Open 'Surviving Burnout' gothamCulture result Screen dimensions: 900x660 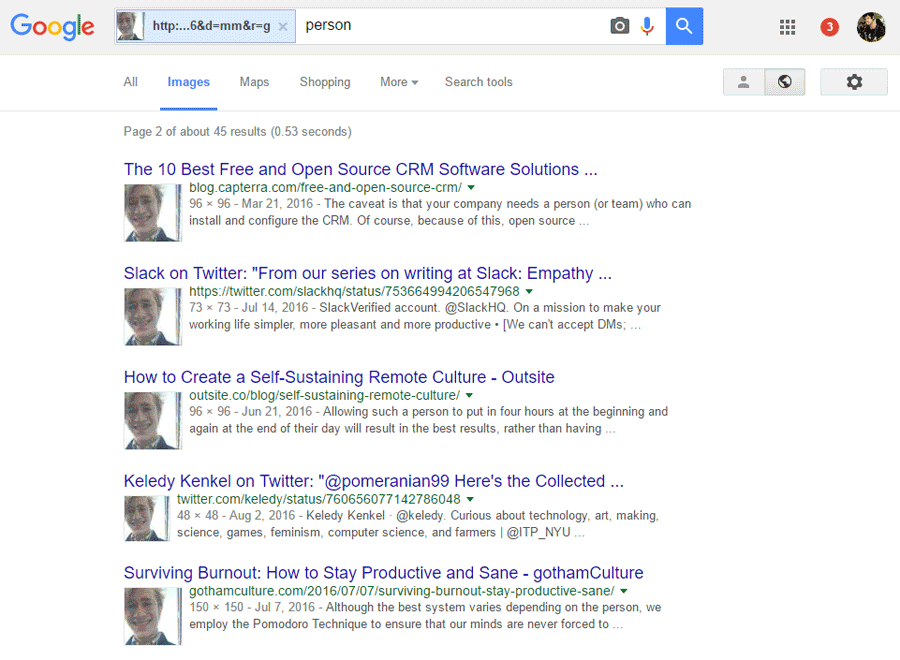[383, 573]
